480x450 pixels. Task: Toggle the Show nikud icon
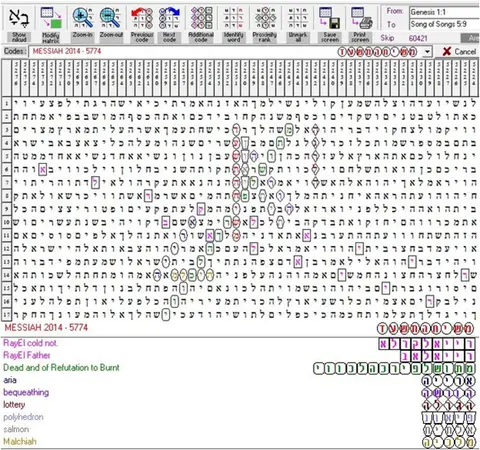pos(19,18)
